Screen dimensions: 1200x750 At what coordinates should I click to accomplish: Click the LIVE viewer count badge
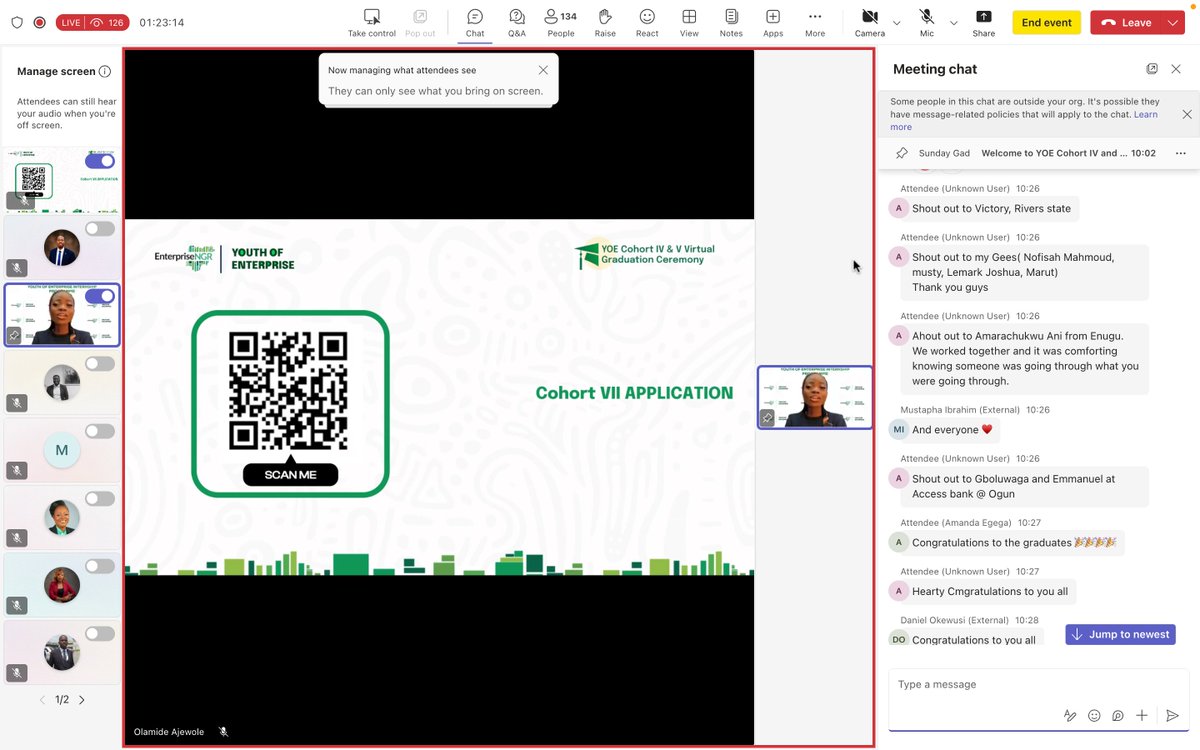(x=92, y=22)
